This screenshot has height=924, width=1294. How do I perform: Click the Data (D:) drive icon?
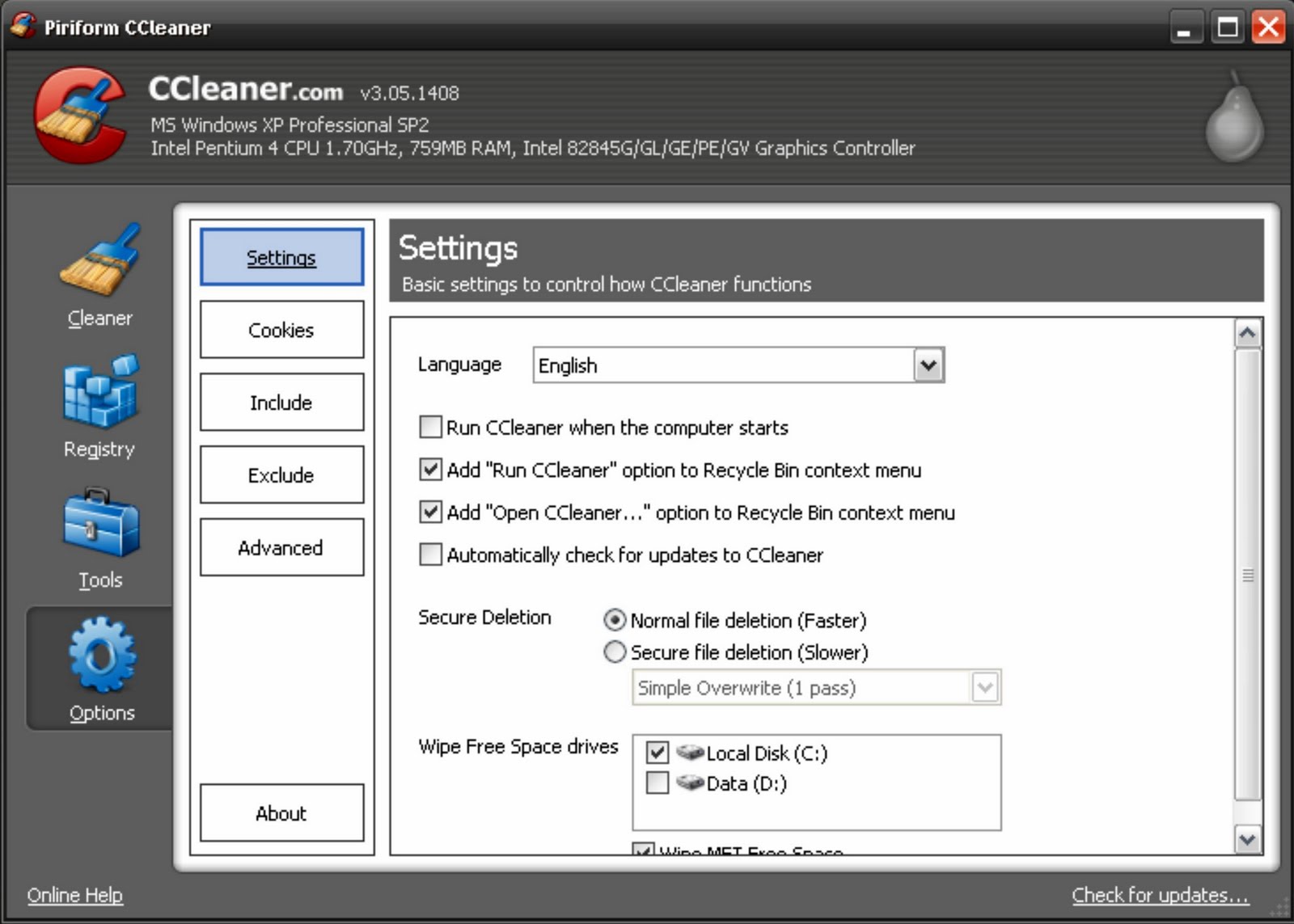(690, 783)
